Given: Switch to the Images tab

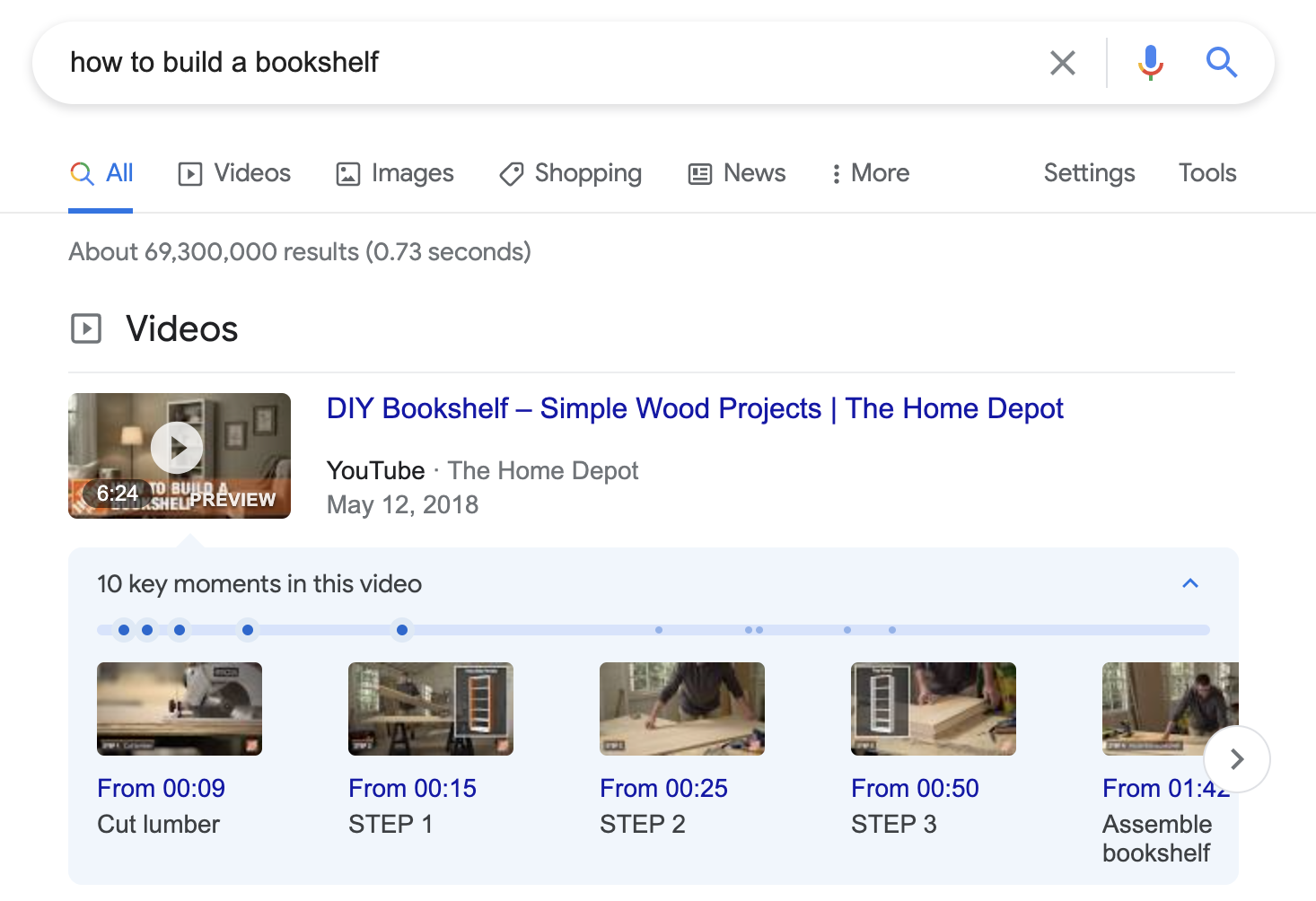Looking at the screenshot, I should (395, 173).
